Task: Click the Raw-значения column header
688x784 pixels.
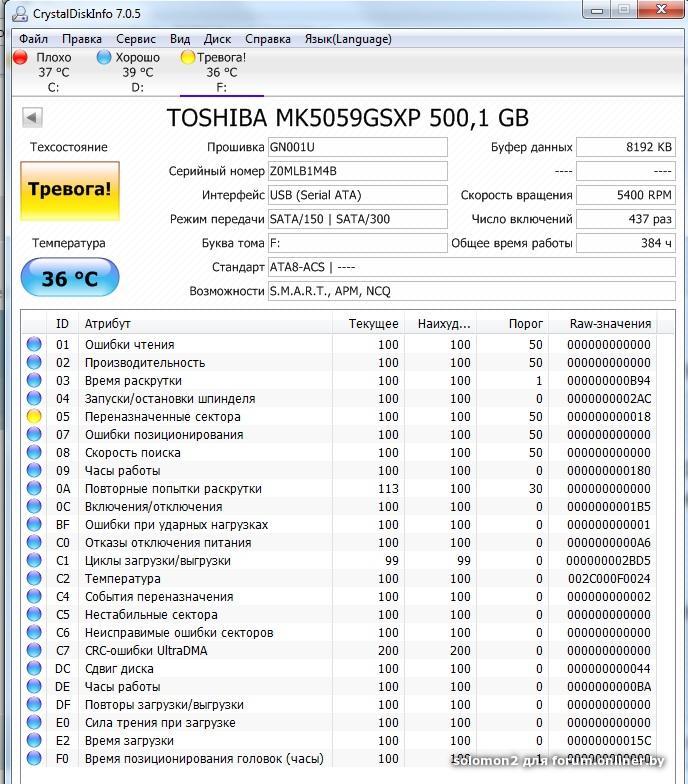Action: click(603, 324)
